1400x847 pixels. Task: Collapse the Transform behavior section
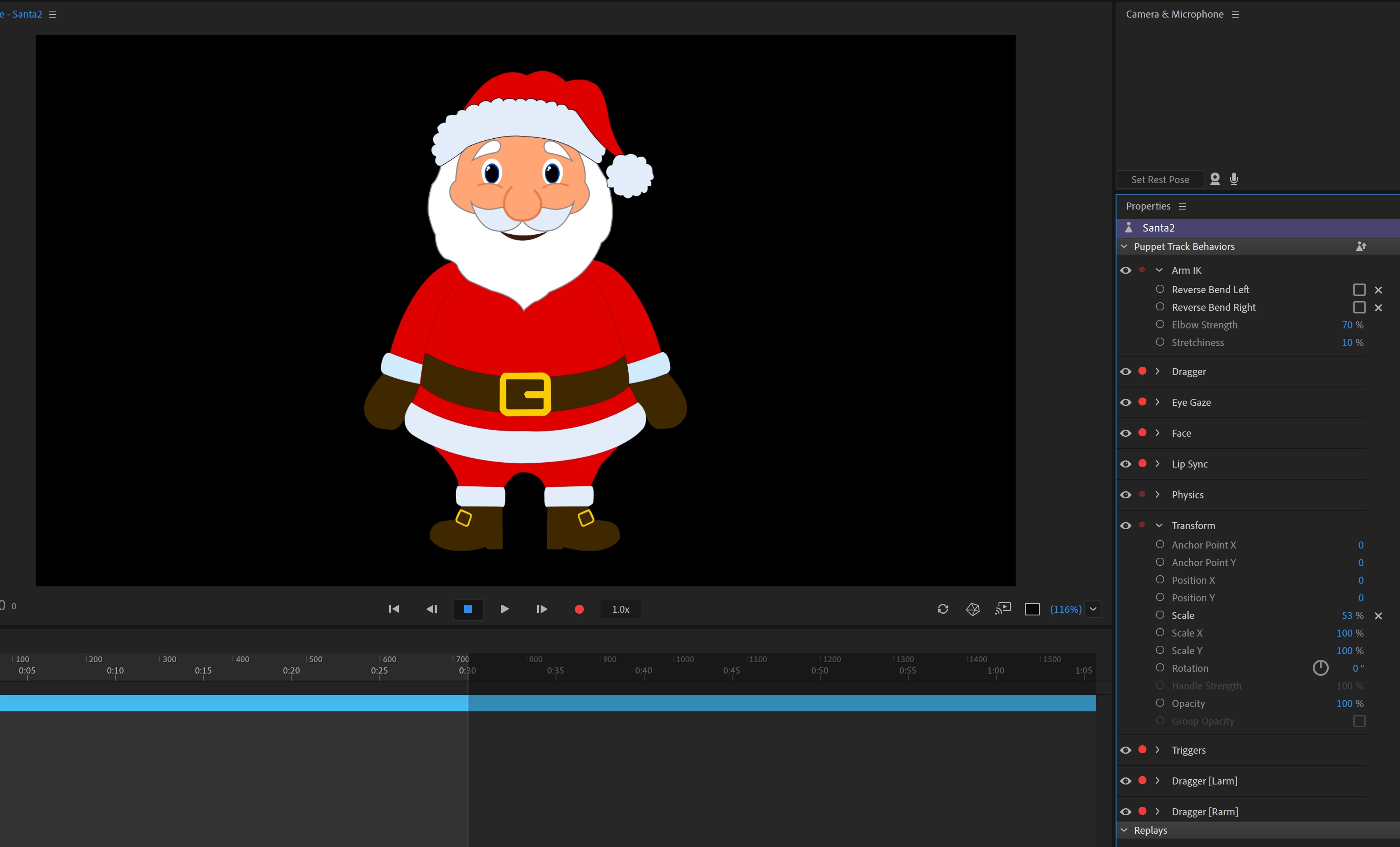click(1159, 526)
